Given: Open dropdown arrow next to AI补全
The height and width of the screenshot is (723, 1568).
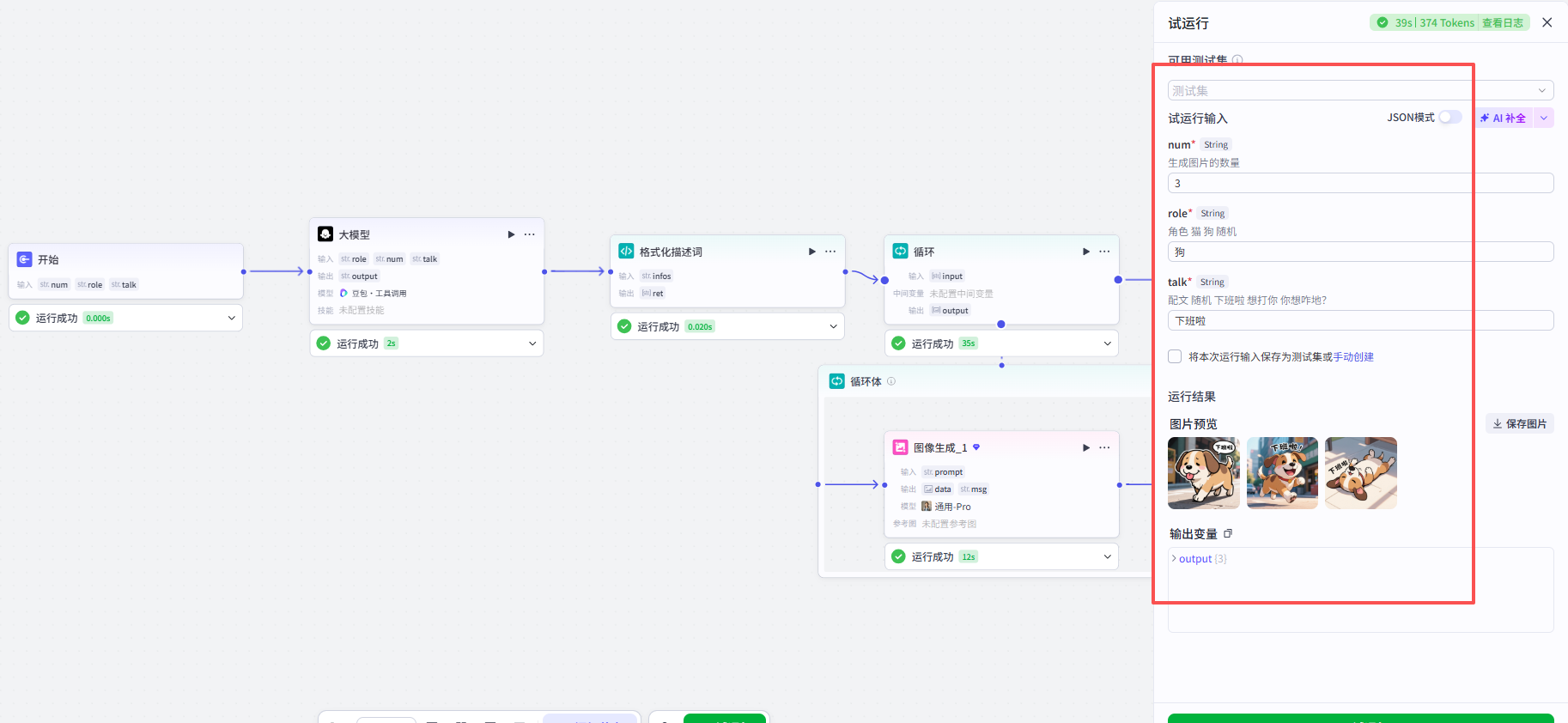Looking at the screenshot, I should (1544, 118).
